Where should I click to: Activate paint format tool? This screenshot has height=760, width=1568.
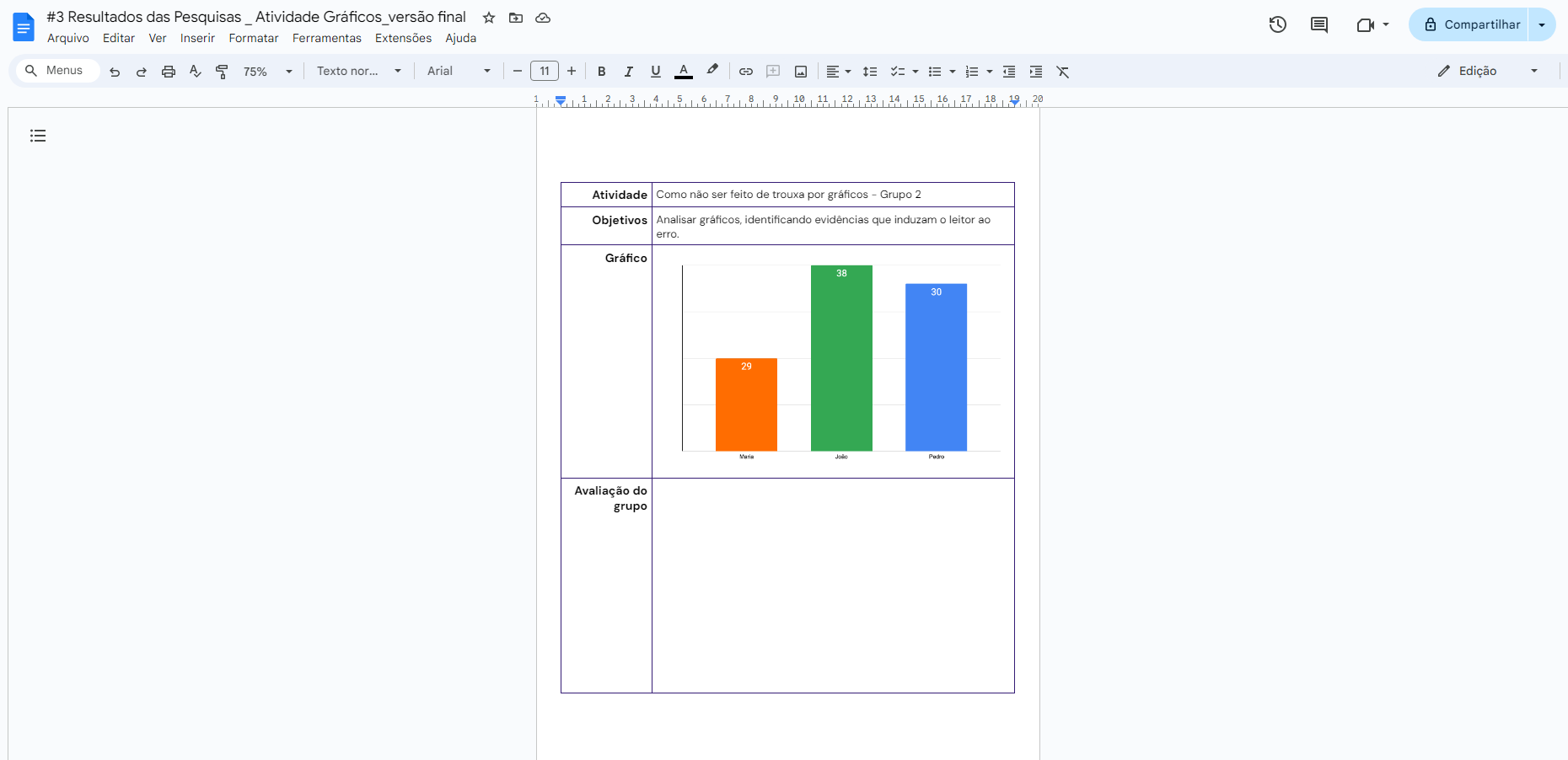pyautogui.click(x=223, y=72)
